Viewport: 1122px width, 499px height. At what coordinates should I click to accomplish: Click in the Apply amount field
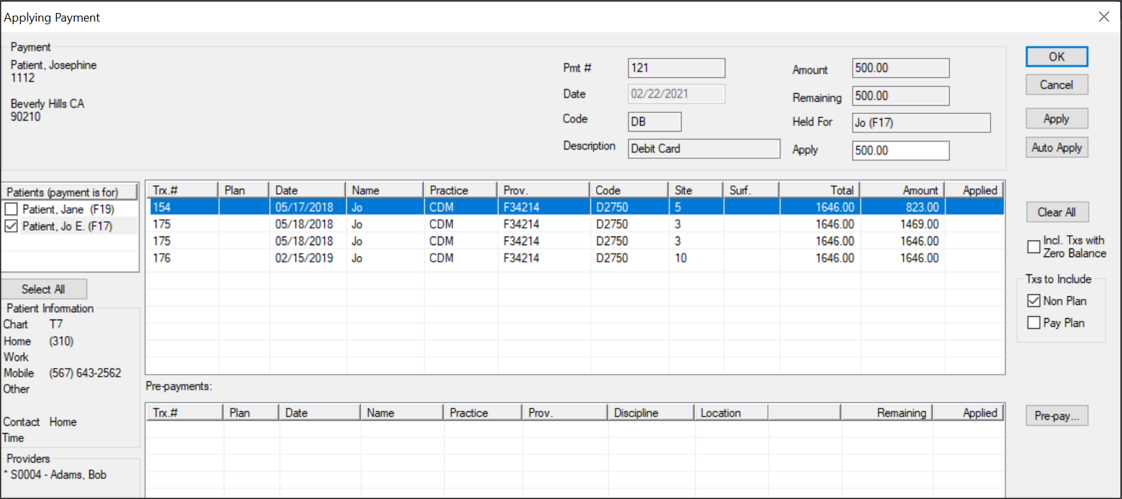pyautogui.click(x=900, y=150)
